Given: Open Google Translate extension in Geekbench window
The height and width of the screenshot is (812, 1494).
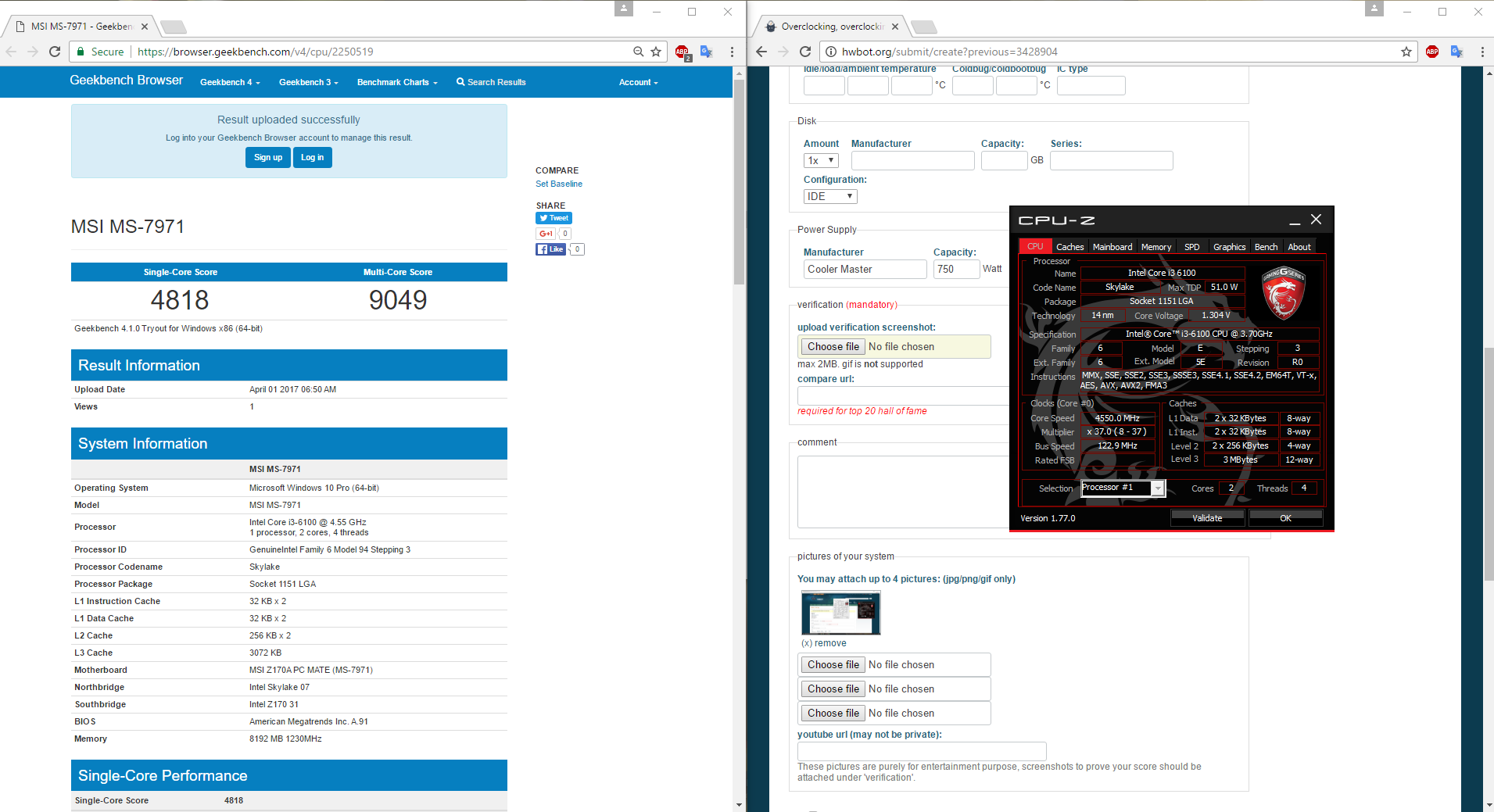Looking at the screenshot, I should click(706, 52).
